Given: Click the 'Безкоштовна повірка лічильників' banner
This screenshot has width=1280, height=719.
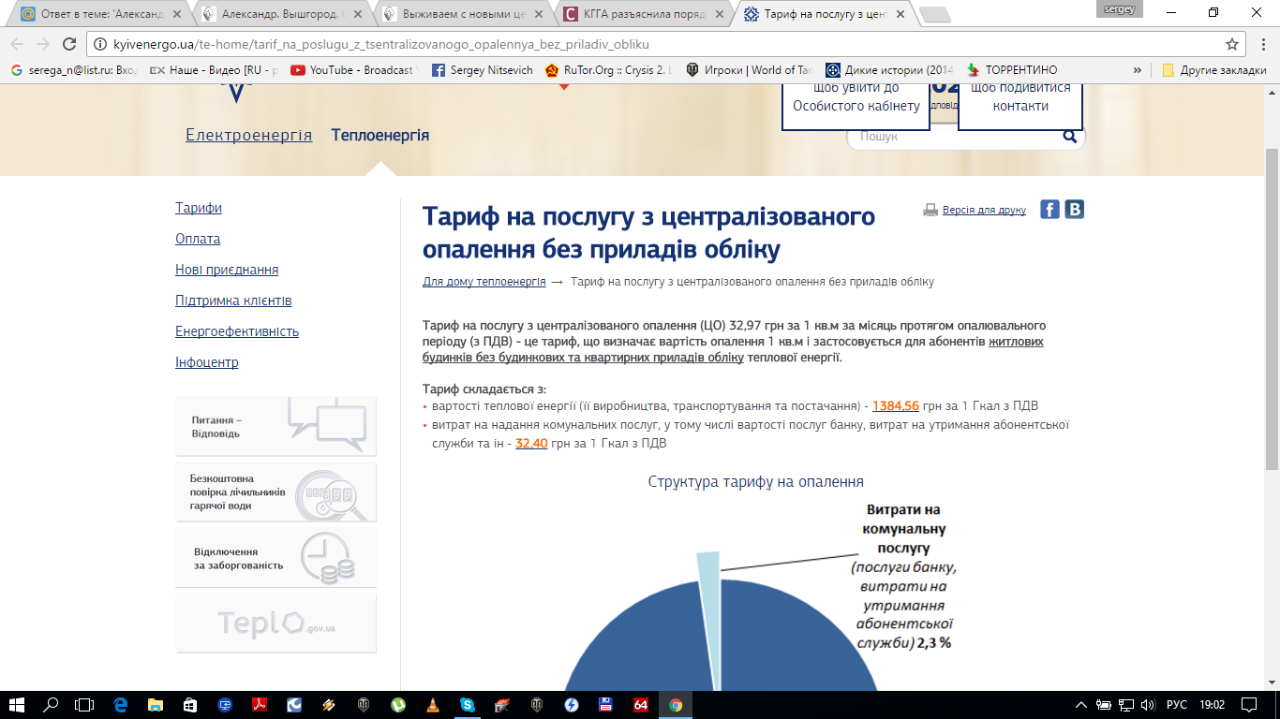Looking at the screenshot, I should point(276,492).
